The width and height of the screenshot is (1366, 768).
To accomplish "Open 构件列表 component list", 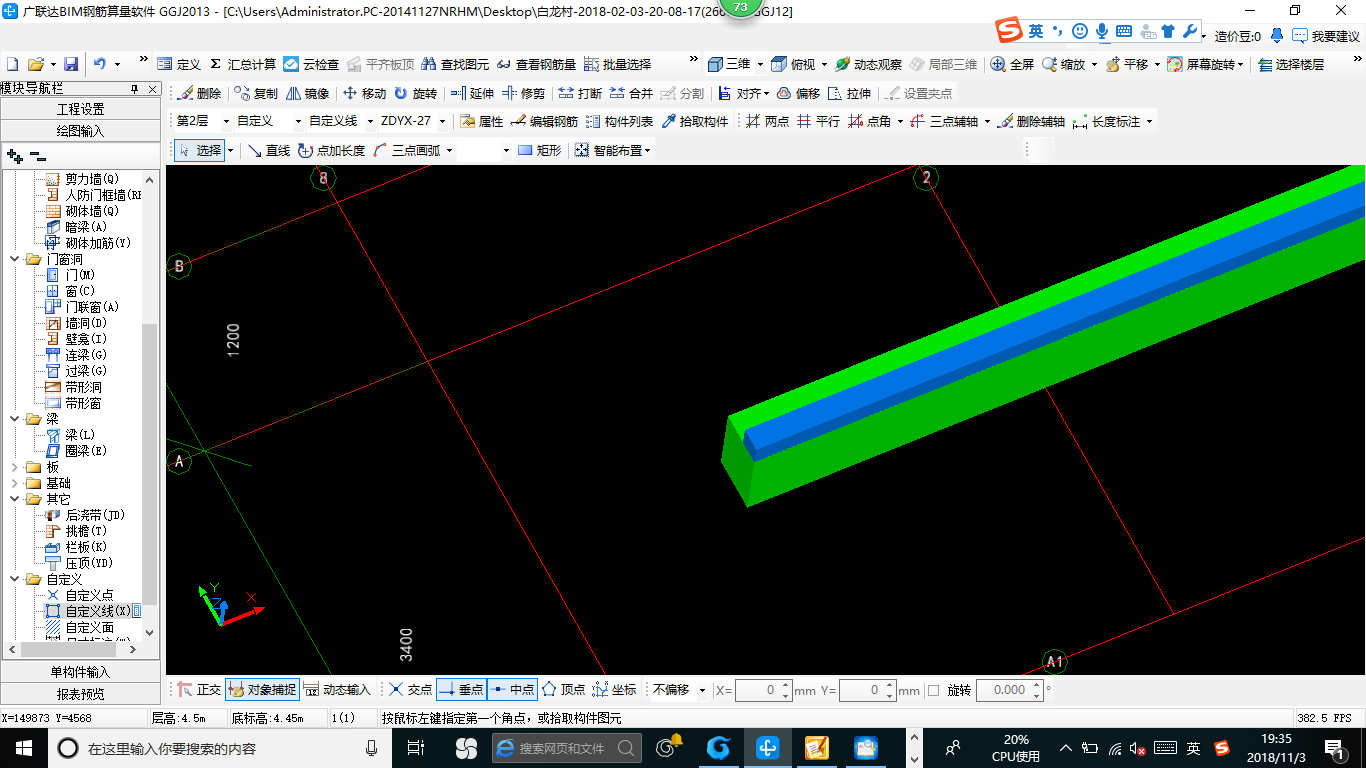I will (x=619, y=121).
